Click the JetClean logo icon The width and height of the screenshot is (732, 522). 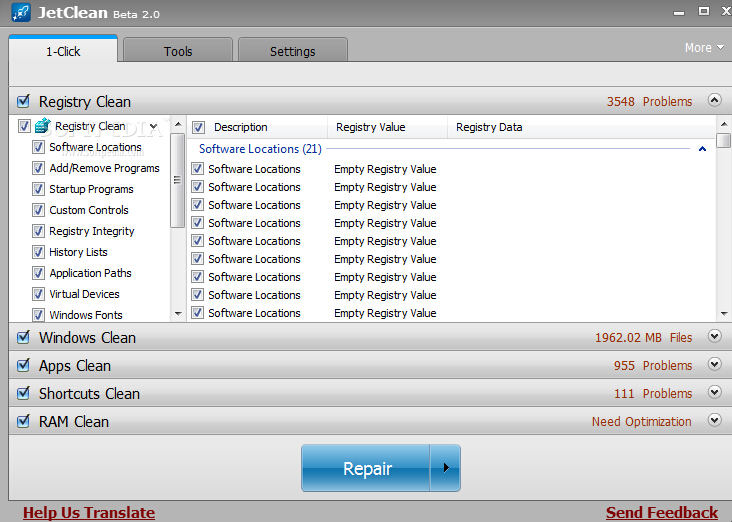(x=21, y=12)
